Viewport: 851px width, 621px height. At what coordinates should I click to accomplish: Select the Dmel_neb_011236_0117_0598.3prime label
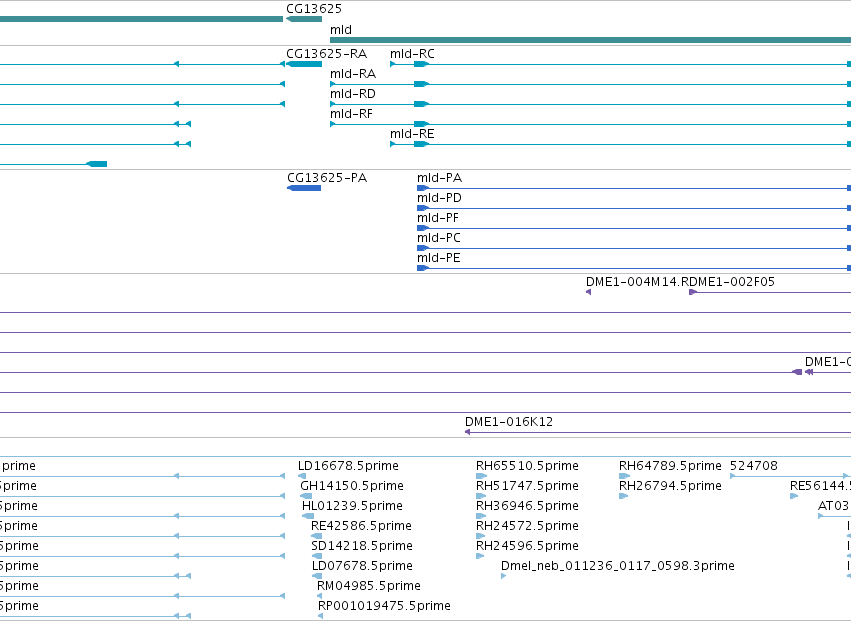618,566
